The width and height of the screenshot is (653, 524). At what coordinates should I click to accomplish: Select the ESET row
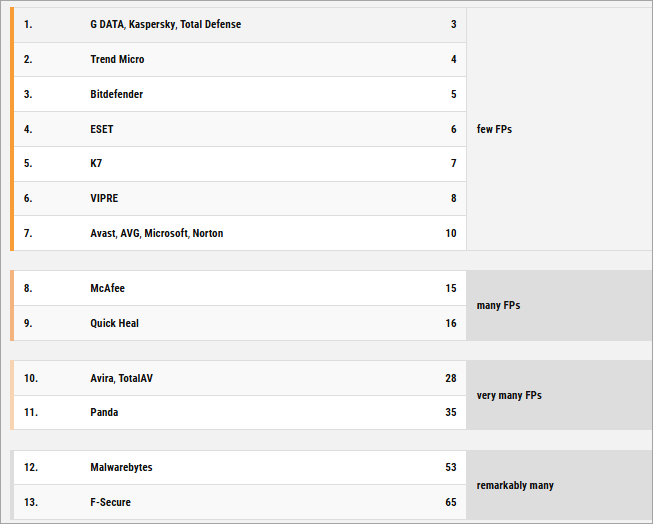coord(102,129)
